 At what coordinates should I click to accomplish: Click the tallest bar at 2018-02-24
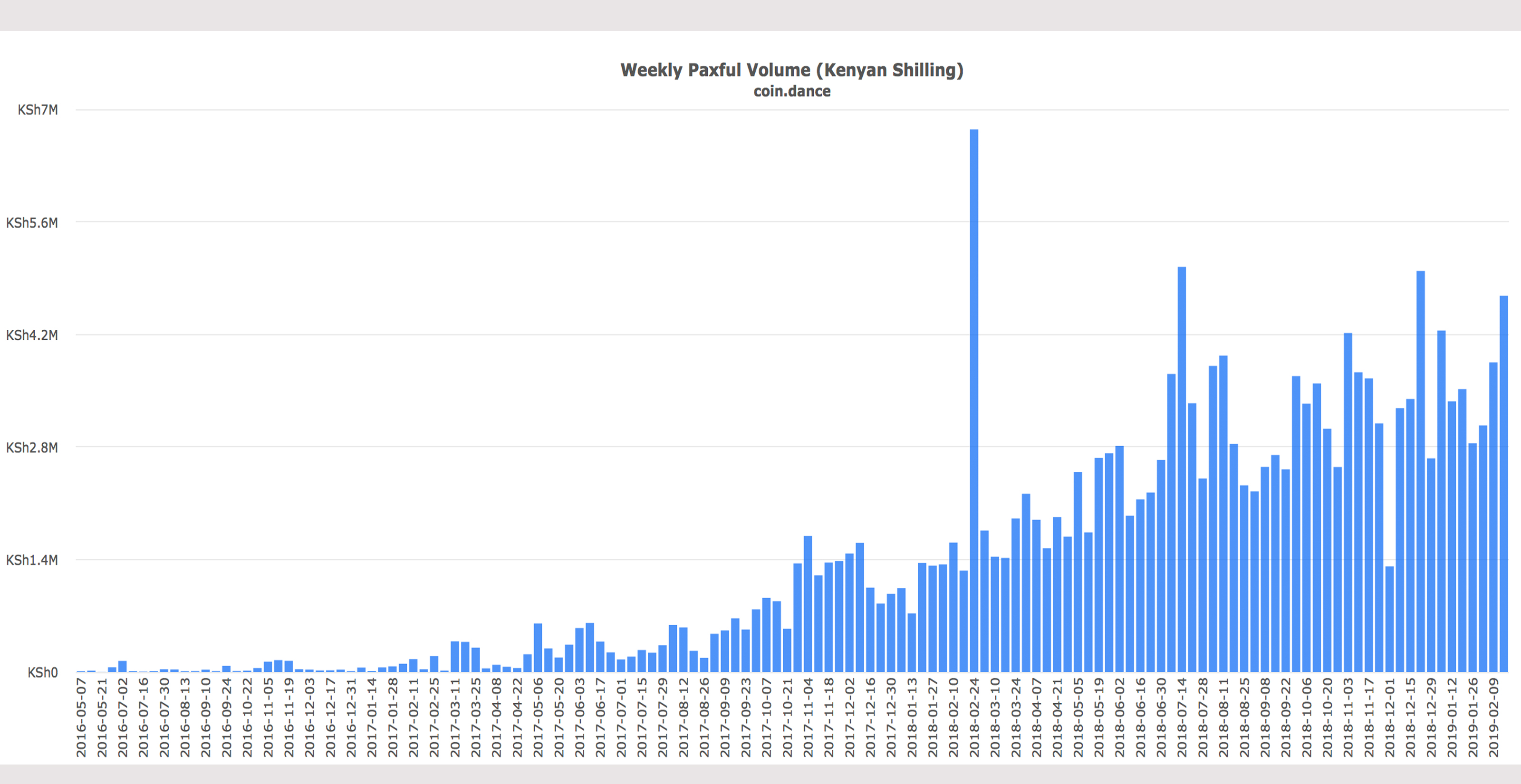(973, 402)
